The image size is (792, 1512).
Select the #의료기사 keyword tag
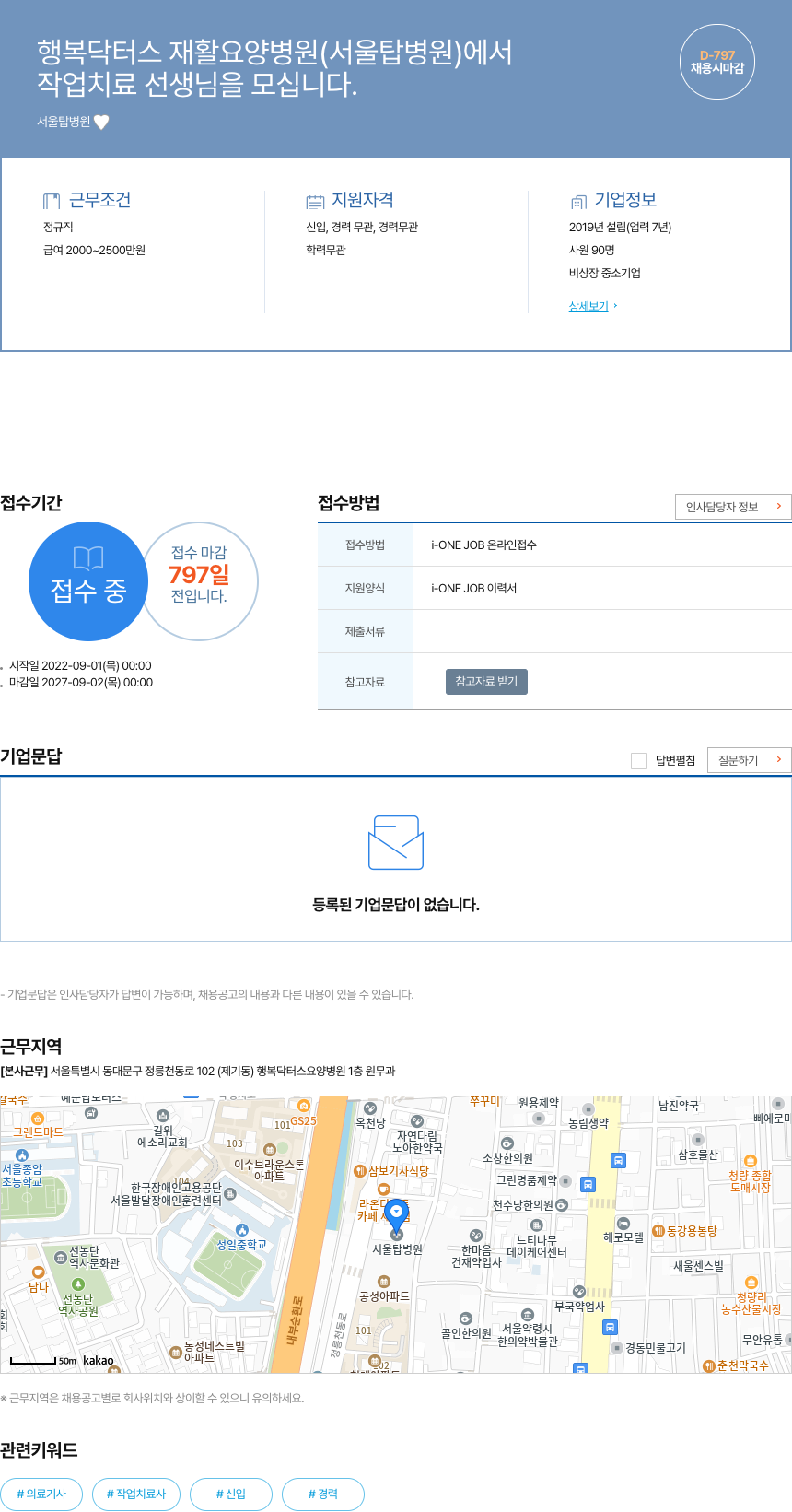[41, 1494]
